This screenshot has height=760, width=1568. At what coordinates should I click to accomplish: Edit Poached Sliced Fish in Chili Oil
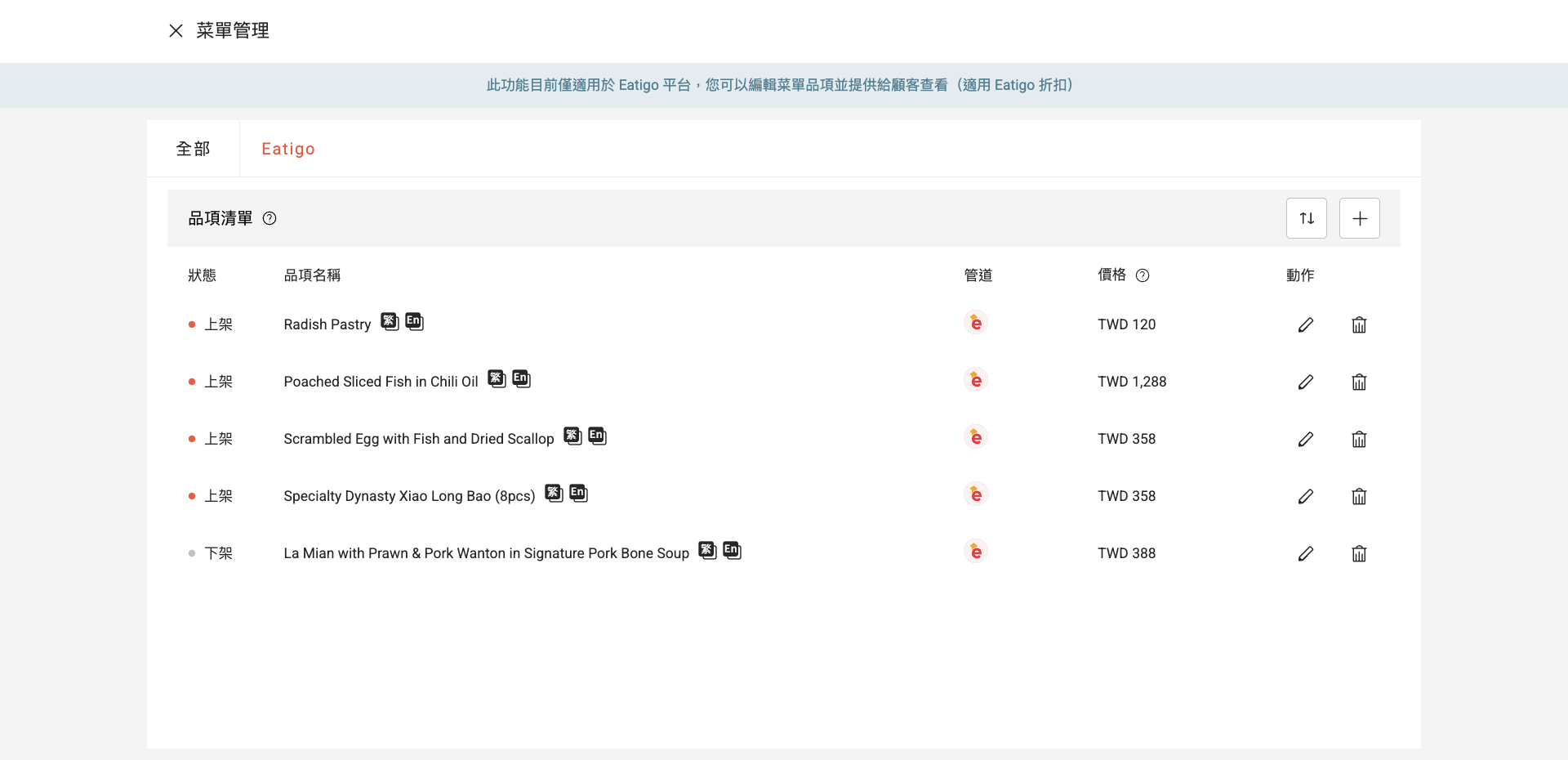[x=1305, y=382]
